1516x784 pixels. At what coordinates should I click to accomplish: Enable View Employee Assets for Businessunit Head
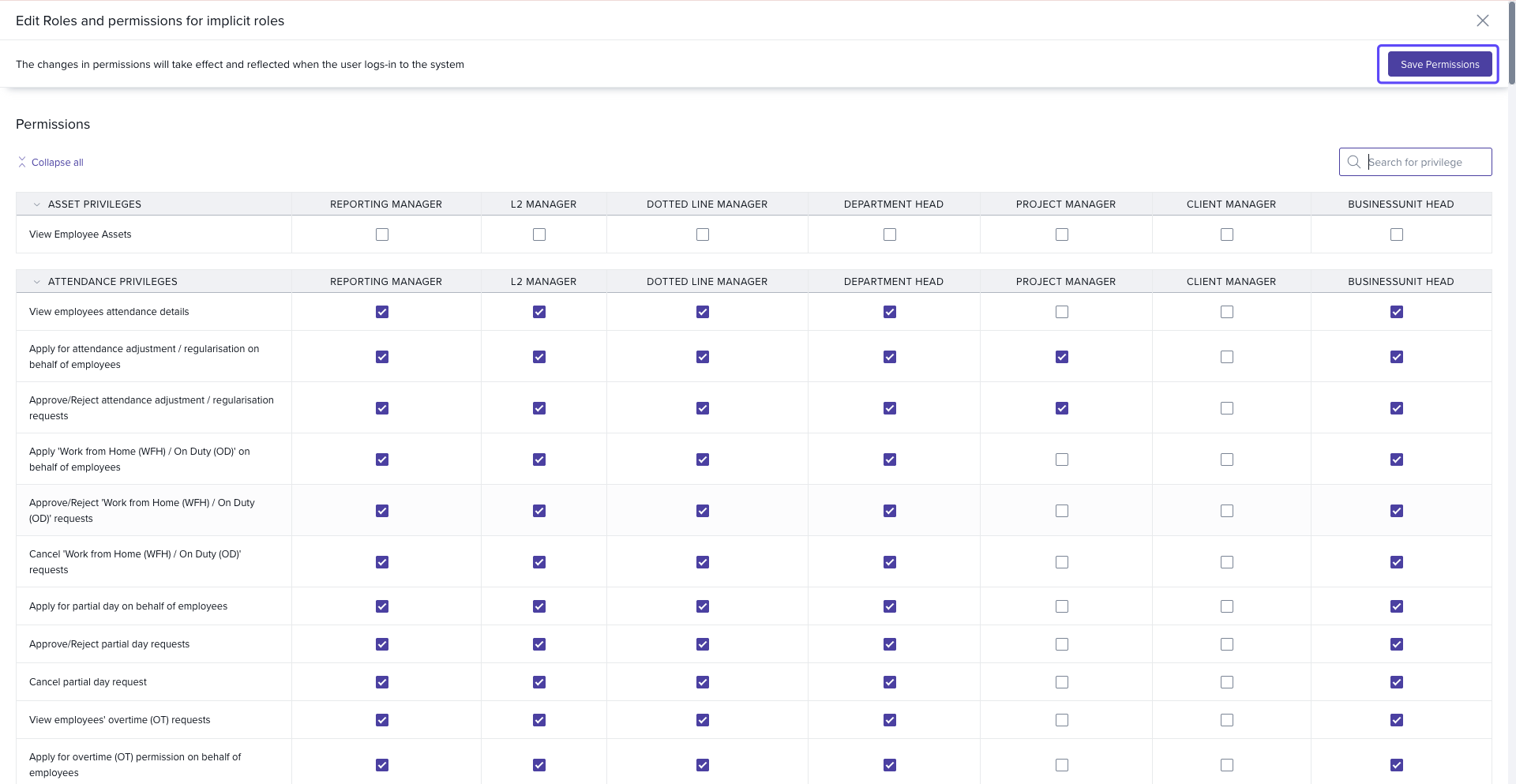[x=1396, y=234]
